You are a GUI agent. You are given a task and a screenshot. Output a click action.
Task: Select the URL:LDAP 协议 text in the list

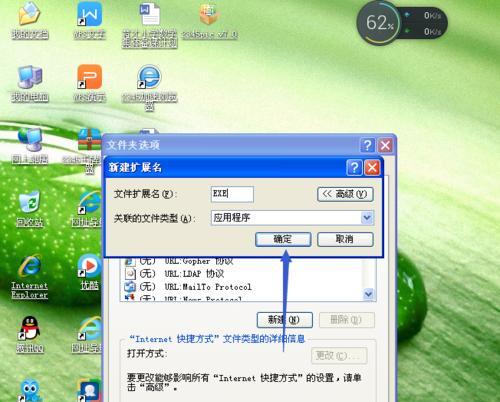click(195, 274)
